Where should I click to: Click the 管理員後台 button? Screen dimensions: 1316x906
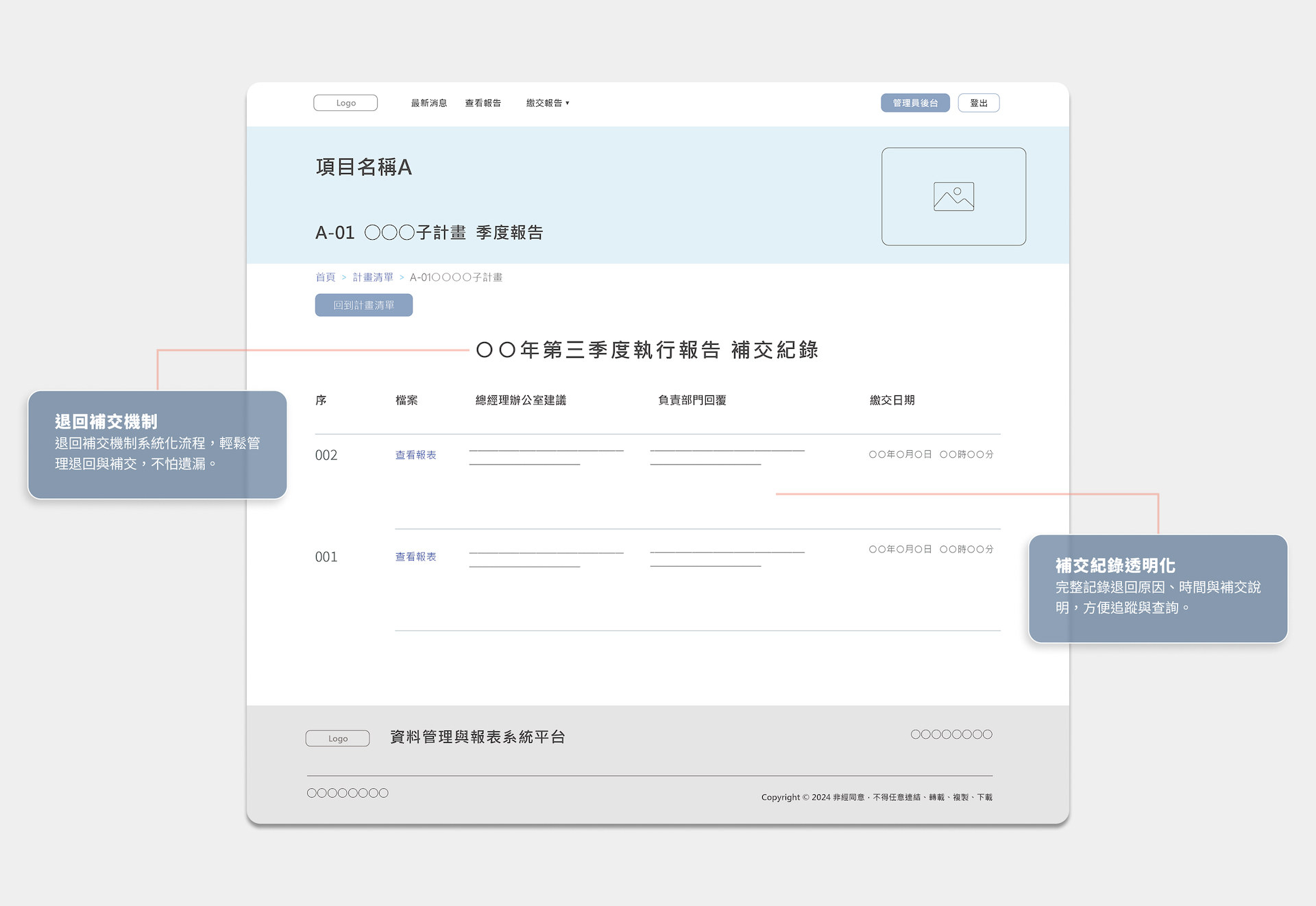915,103
